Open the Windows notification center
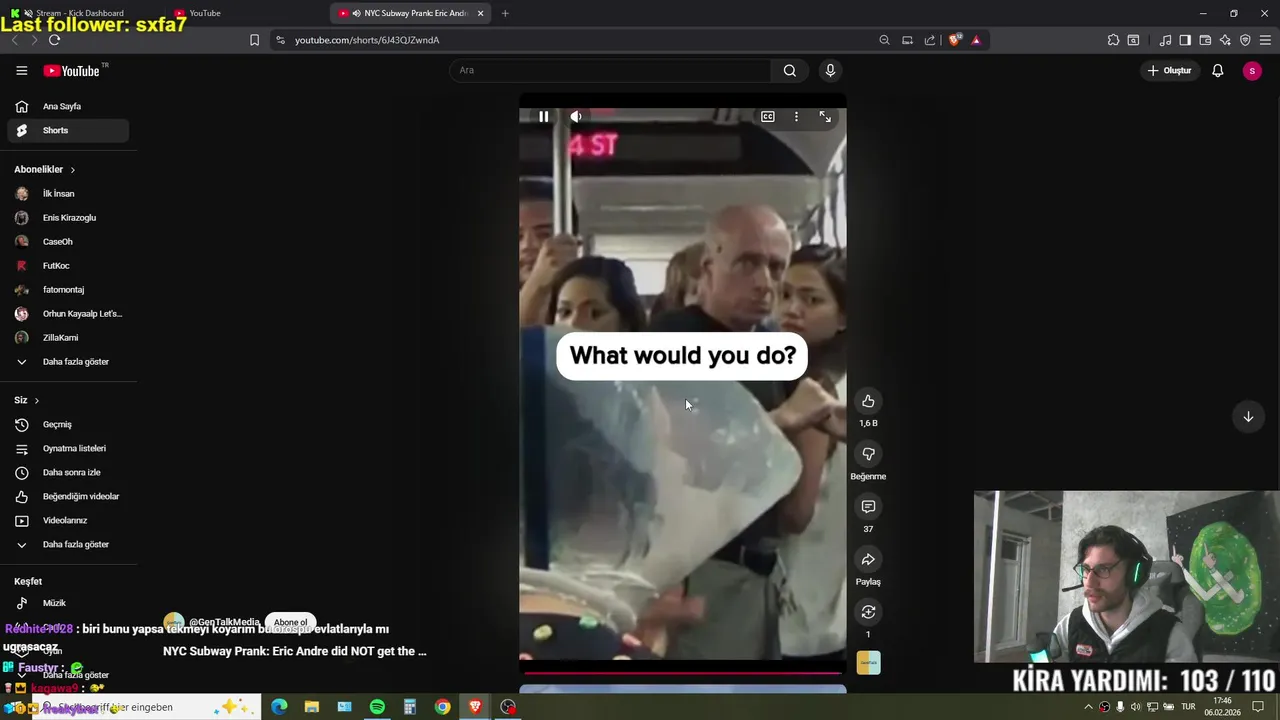The image size is (1280, 720). coord(1258,707)
